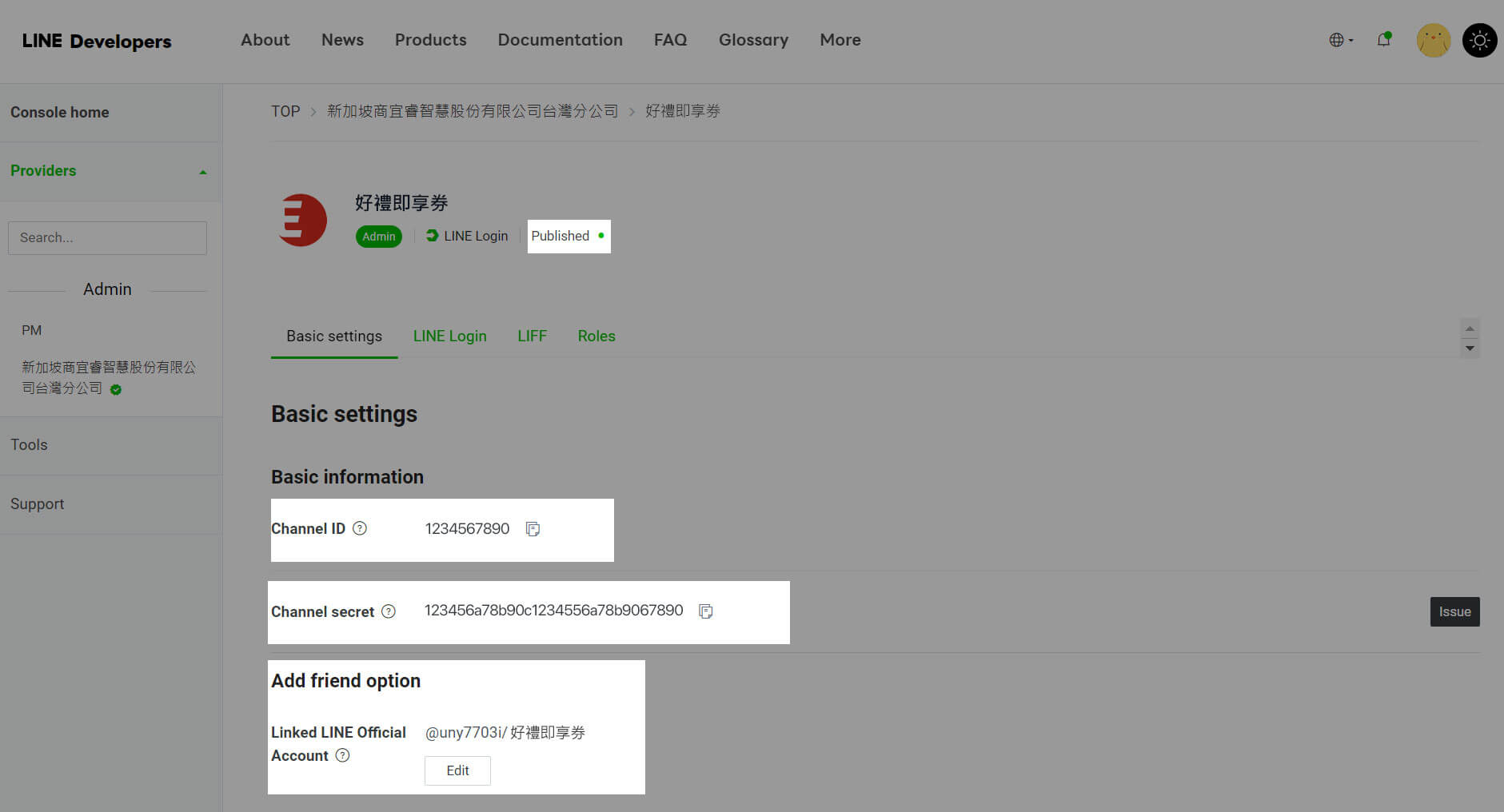The height and width of the screenshot is (812, 1504).
Task: Open the News page
Action: [x=342, y=40]
